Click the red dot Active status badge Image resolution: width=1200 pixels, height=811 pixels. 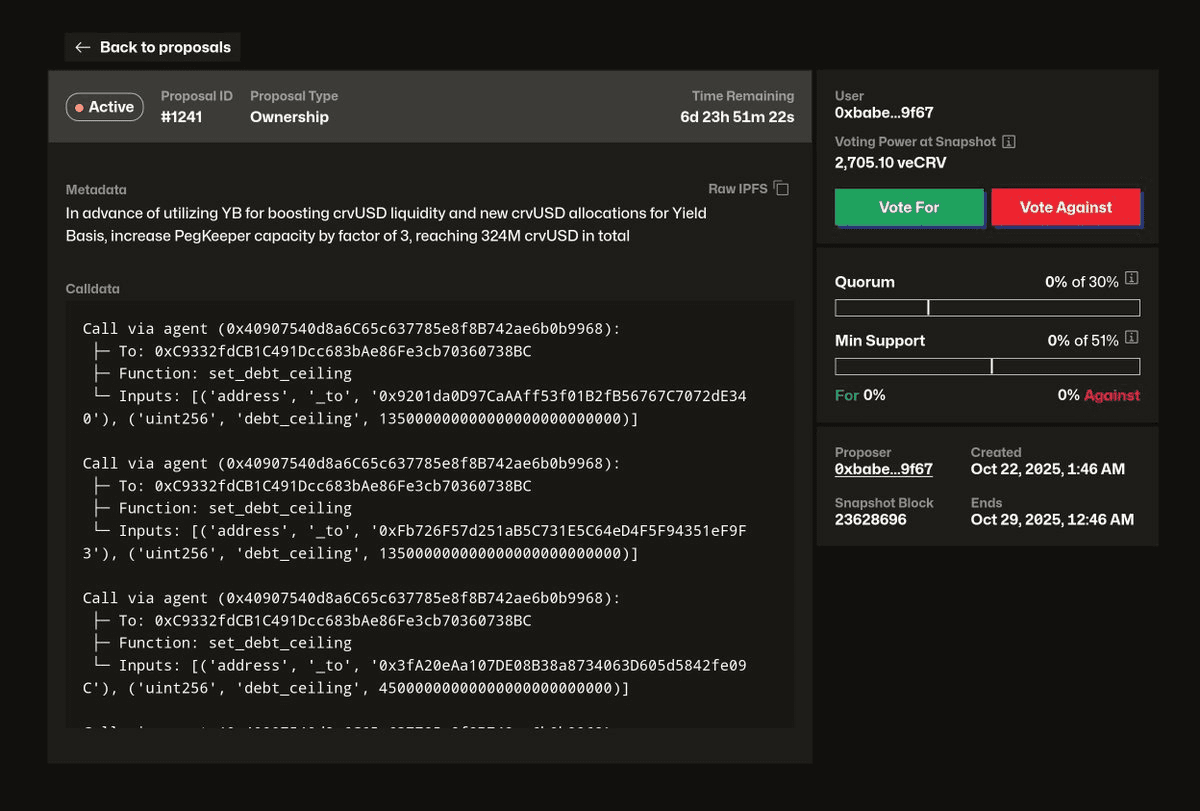(x=105, y=107)
